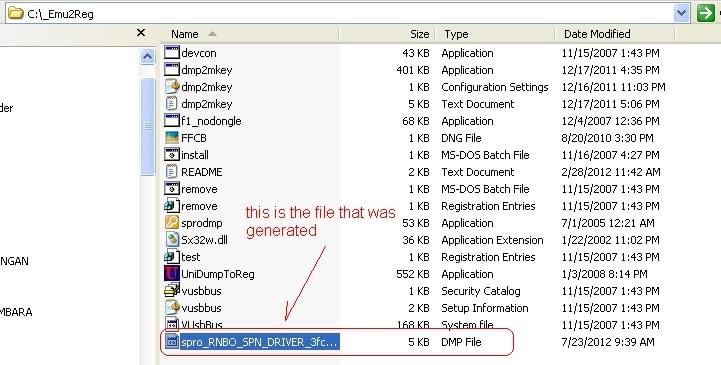Click the dmp2mkey text document icon

point(172,103)
